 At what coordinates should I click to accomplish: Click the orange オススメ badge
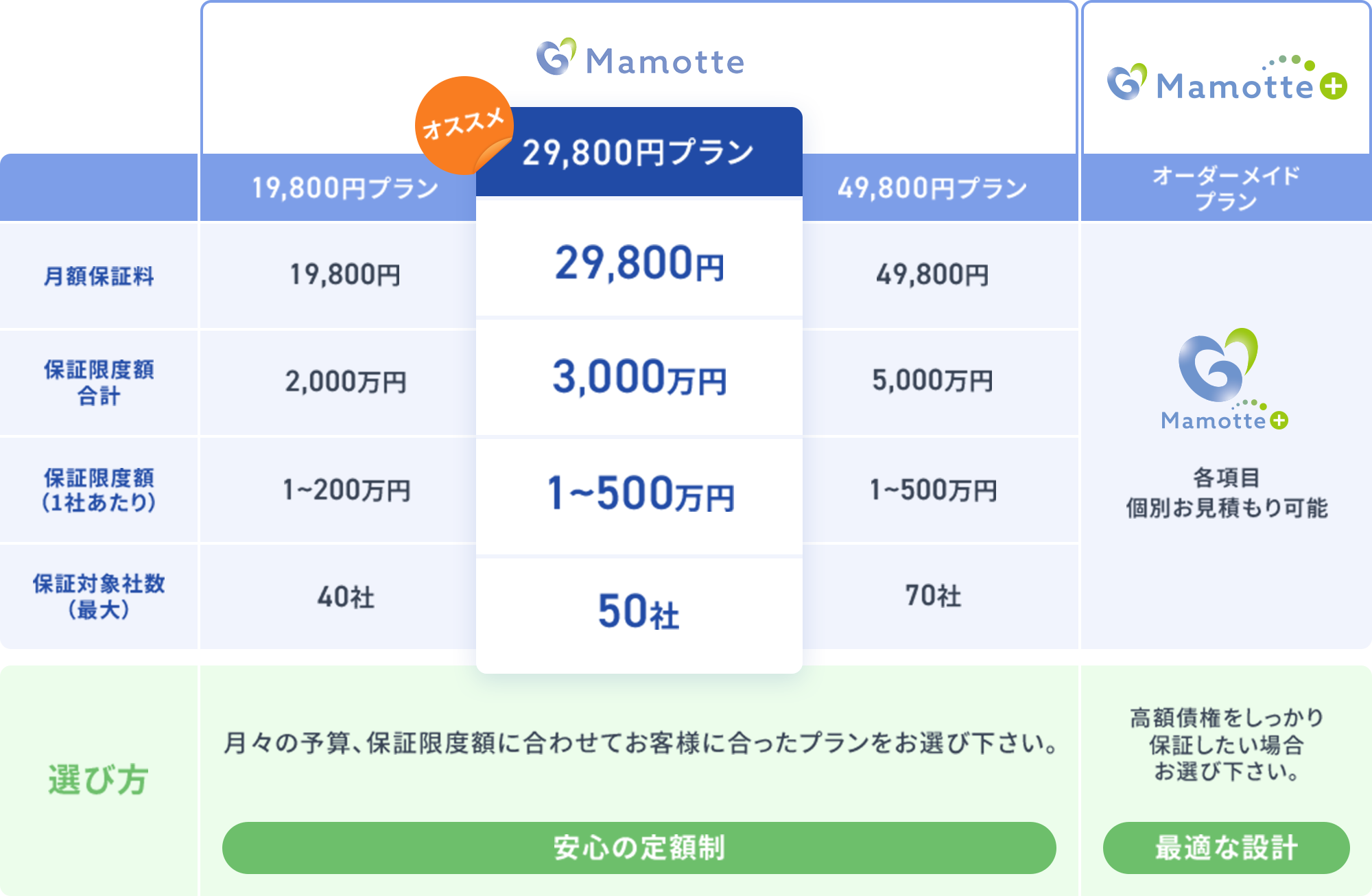point(462,125)
